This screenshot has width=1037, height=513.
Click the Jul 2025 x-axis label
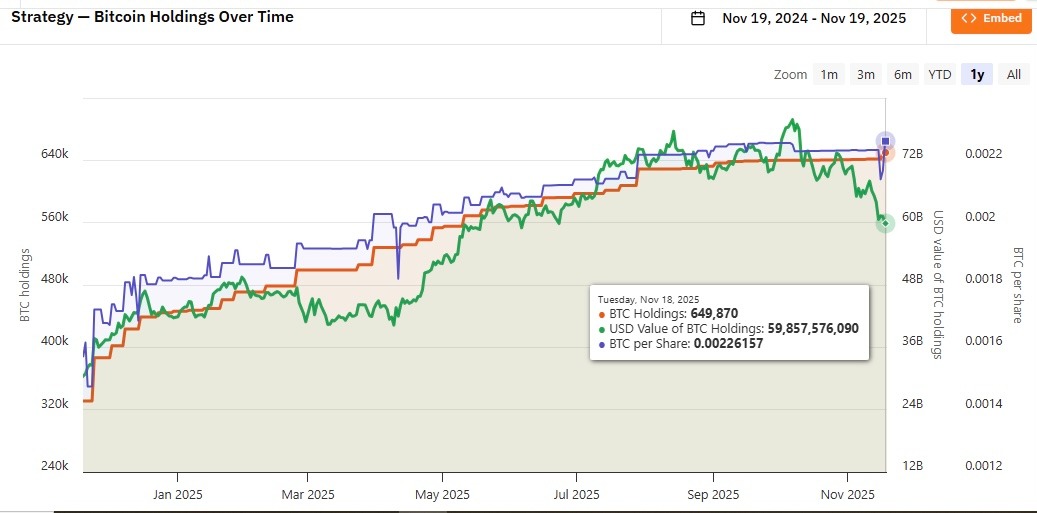[576, 494]
